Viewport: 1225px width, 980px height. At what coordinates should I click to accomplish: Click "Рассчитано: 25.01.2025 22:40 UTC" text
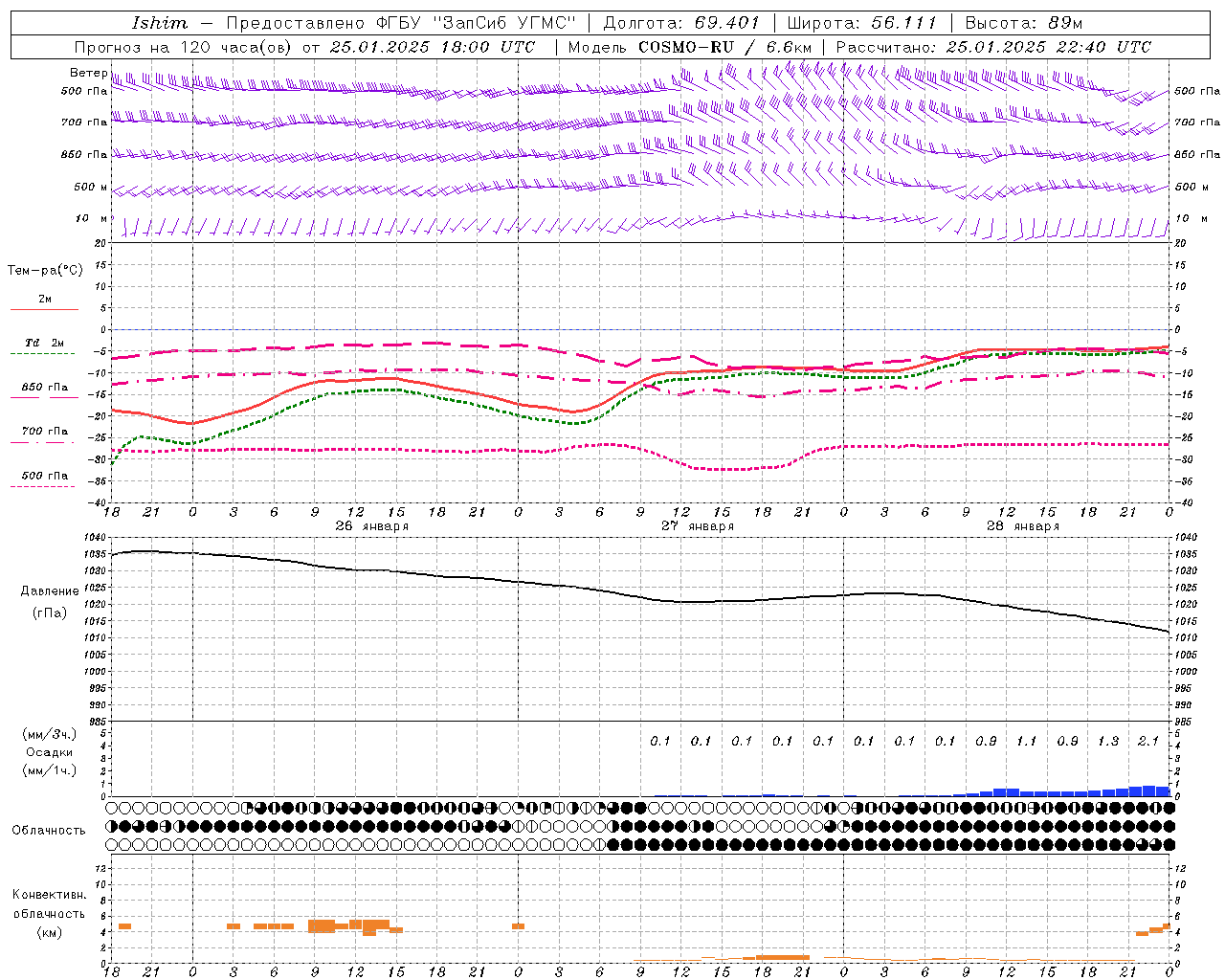tap(993, 47)
